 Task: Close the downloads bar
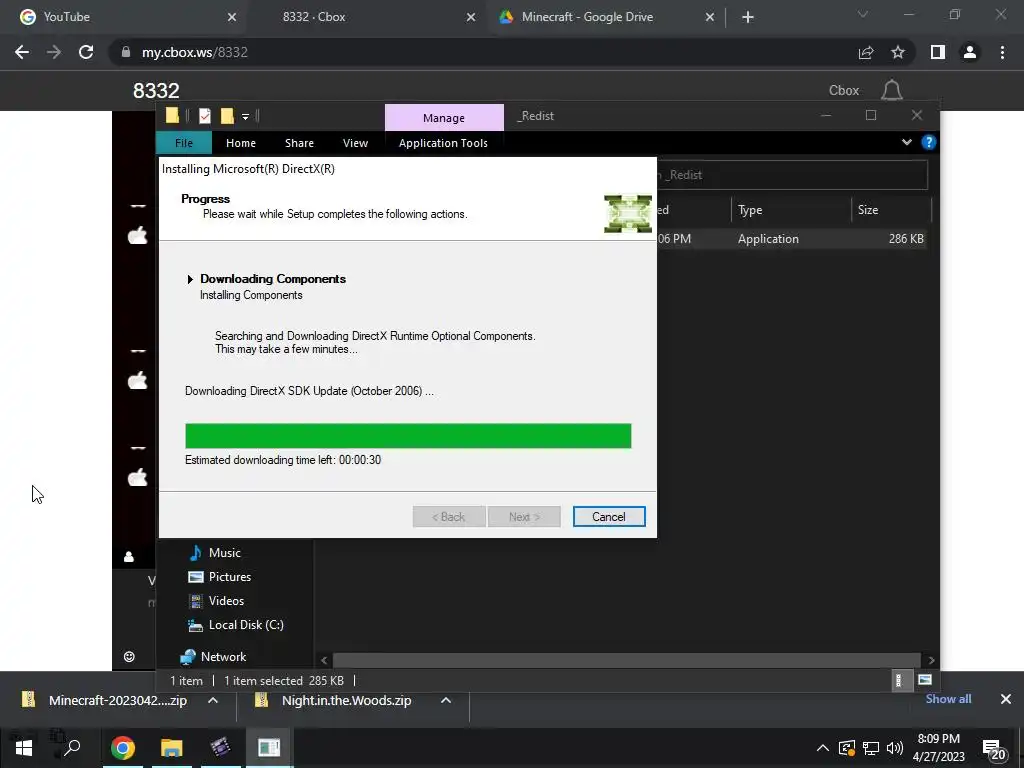coord(1006,699)
